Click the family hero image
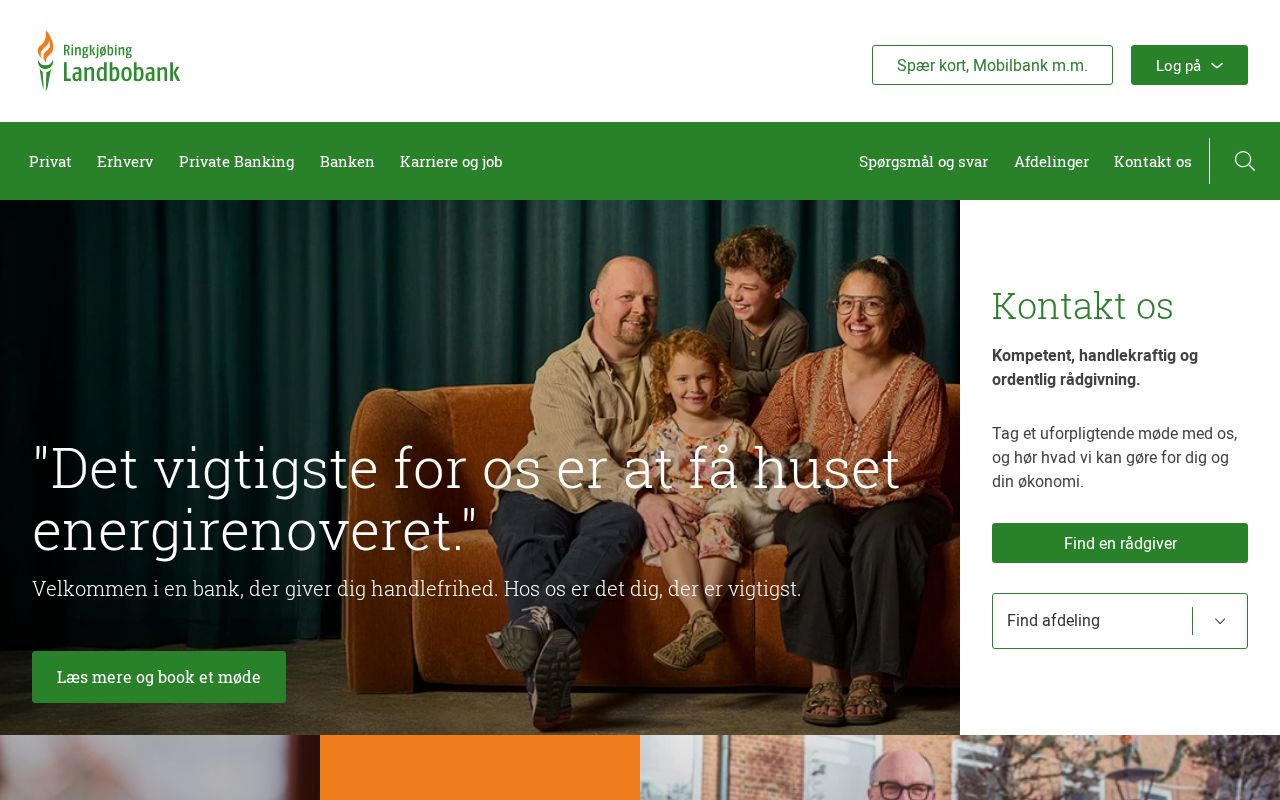Image resolution: width=1280 pixels, height=800 pixels. [x=480, y=467]
